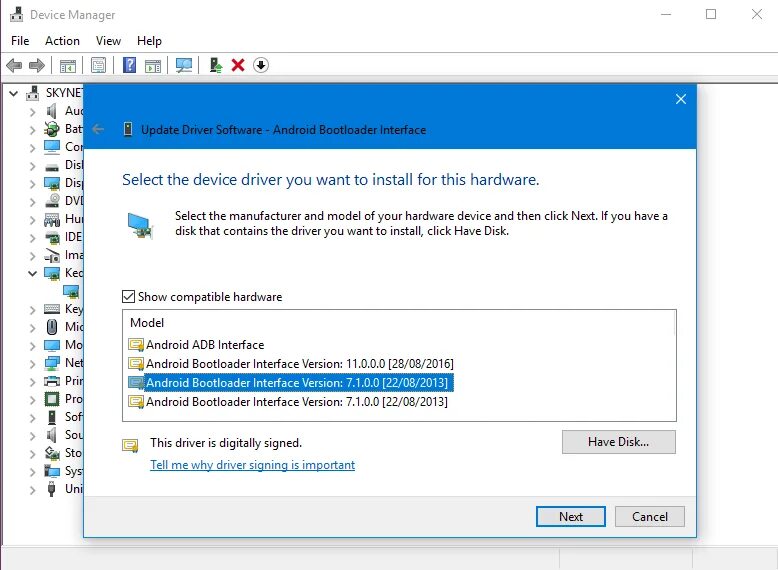Click the DVD drive icon in tree

[52, 200]
